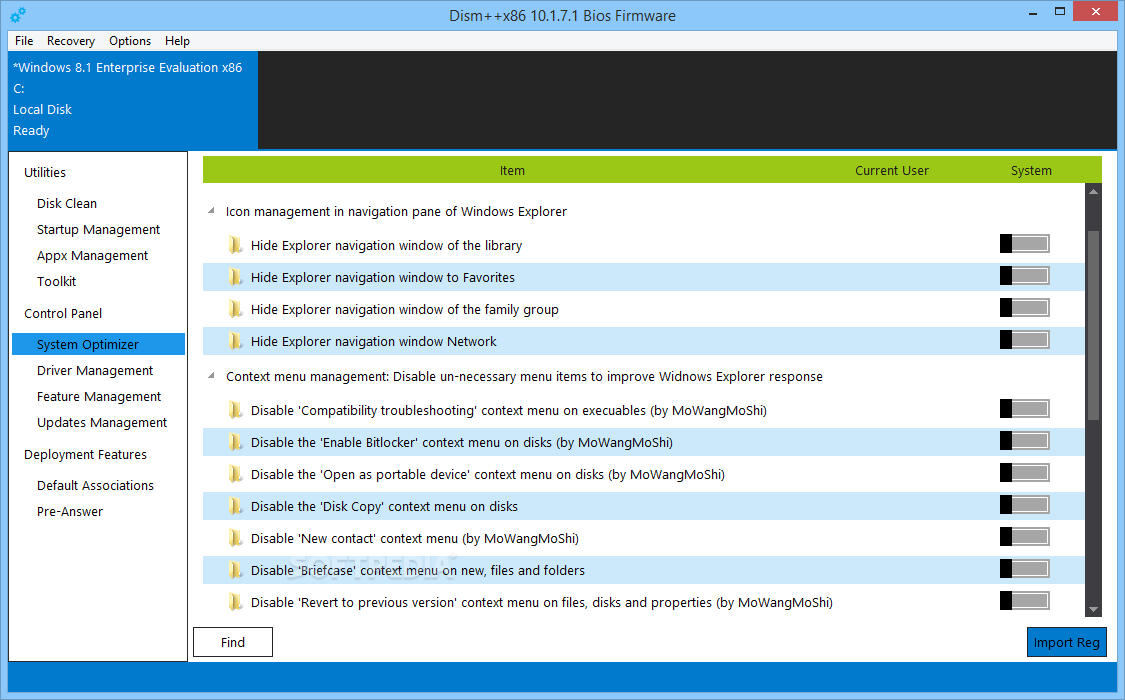Image resolution: width=1125 pixels, height=700 pixels.
Task: Open the File menu
Action: tap(24, 41)
